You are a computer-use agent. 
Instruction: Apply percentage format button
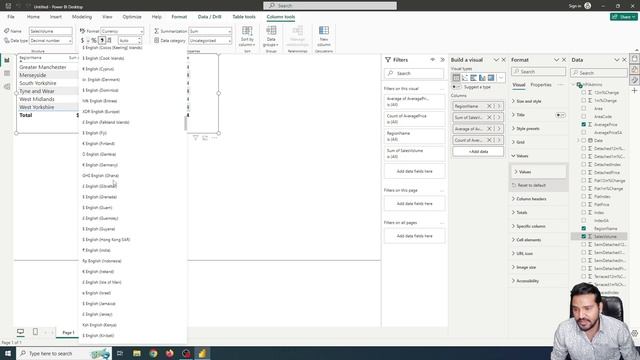(94, 40)
